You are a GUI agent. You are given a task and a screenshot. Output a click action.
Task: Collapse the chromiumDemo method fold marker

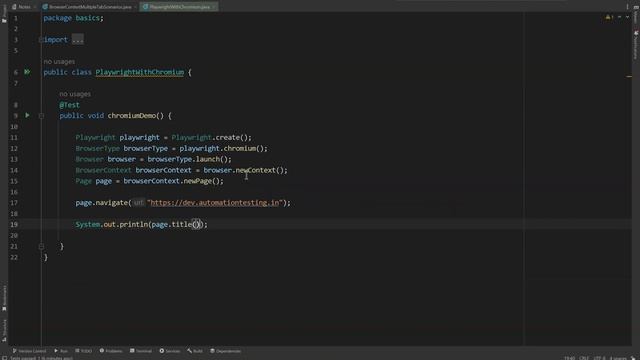tap(41, 116)
